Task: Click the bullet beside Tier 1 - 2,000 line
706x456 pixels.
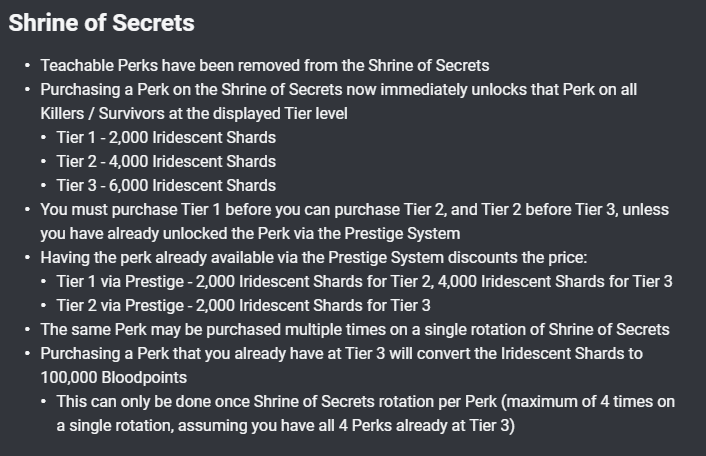Action: [44, 138]
